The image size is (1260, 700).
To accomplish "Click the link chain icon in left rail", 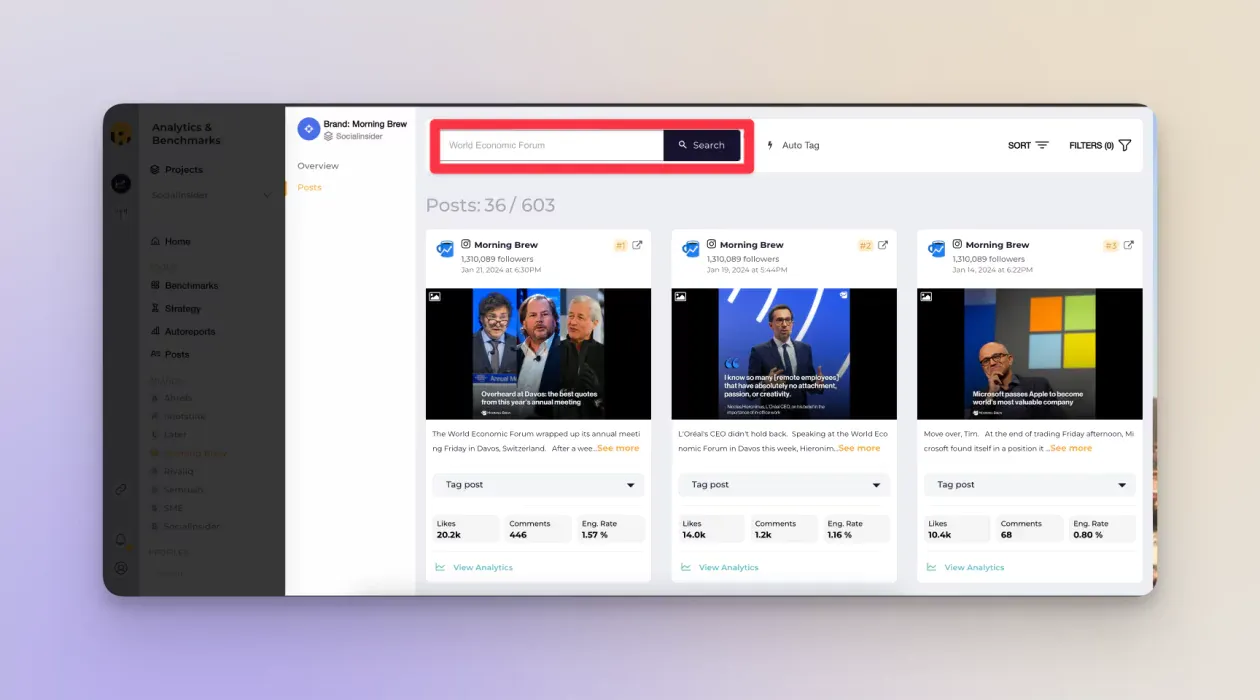I will (x=121, y=489).
